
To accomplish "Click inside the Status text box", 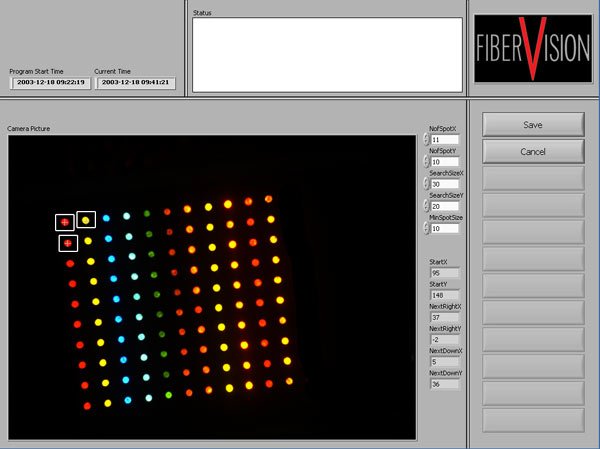I will click(327, 54).
